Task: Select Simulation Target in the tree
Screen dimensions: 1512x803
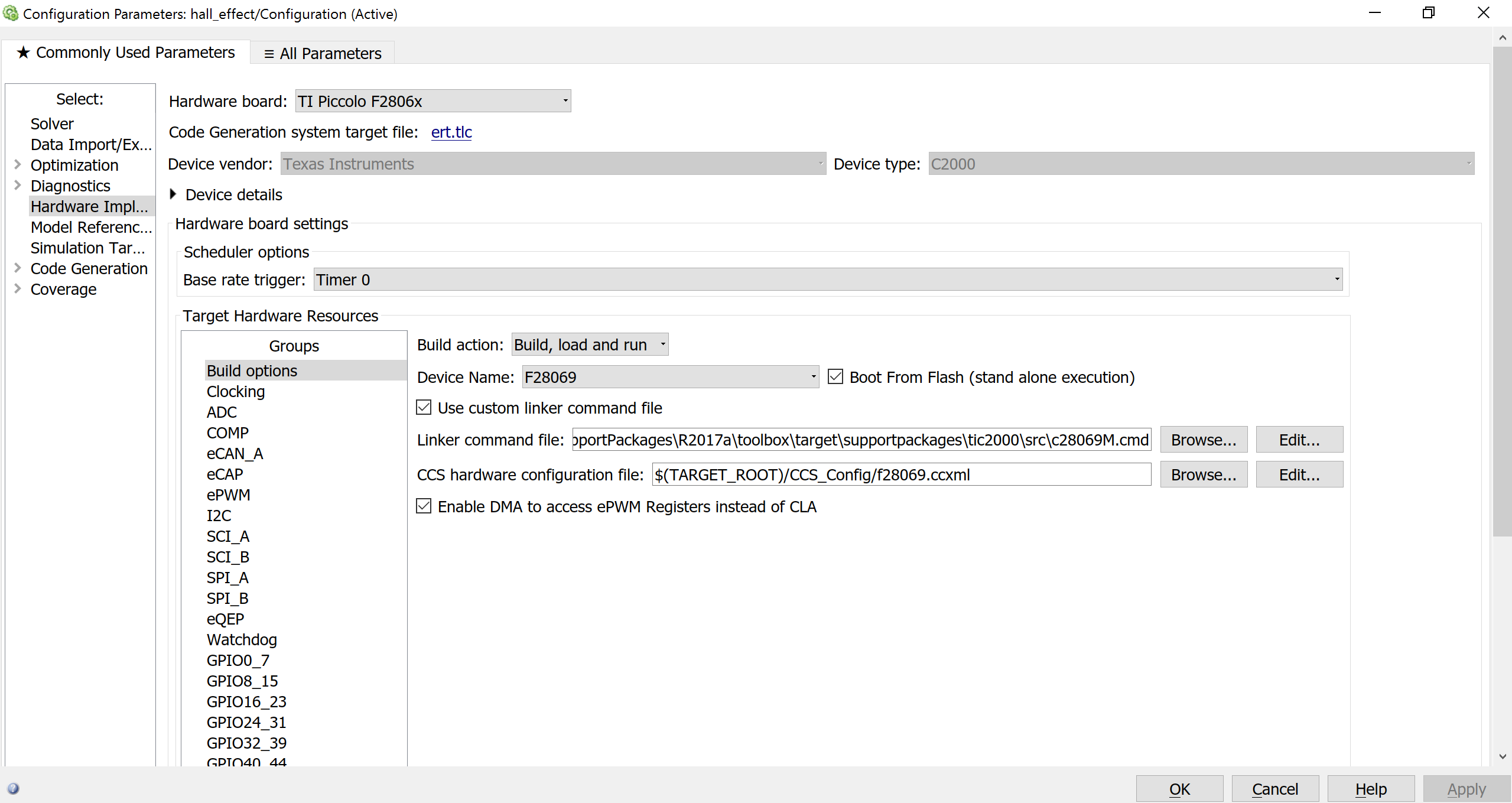Action: (x=87, y=248)
